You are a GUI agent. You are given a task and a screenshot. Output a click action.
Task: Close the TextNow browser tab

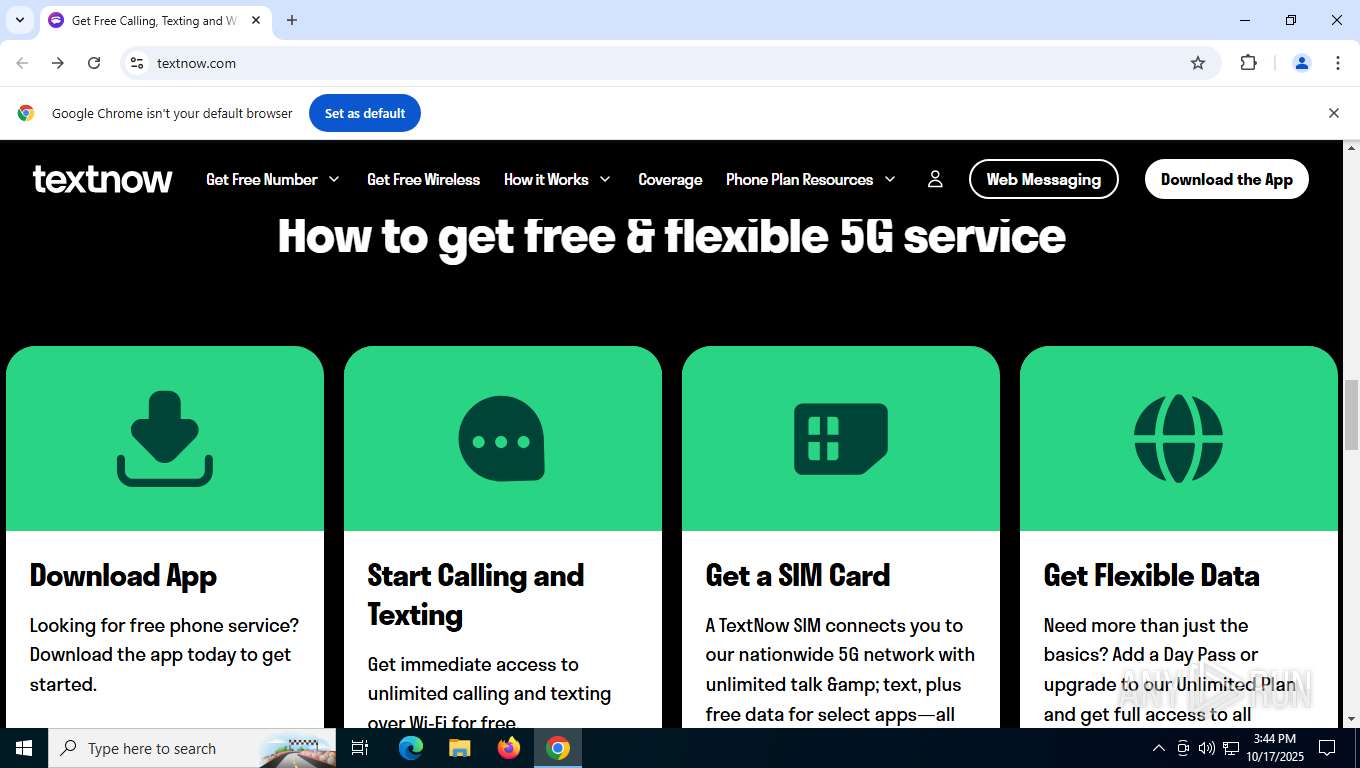pyautogui.click(x=256, y=20)
